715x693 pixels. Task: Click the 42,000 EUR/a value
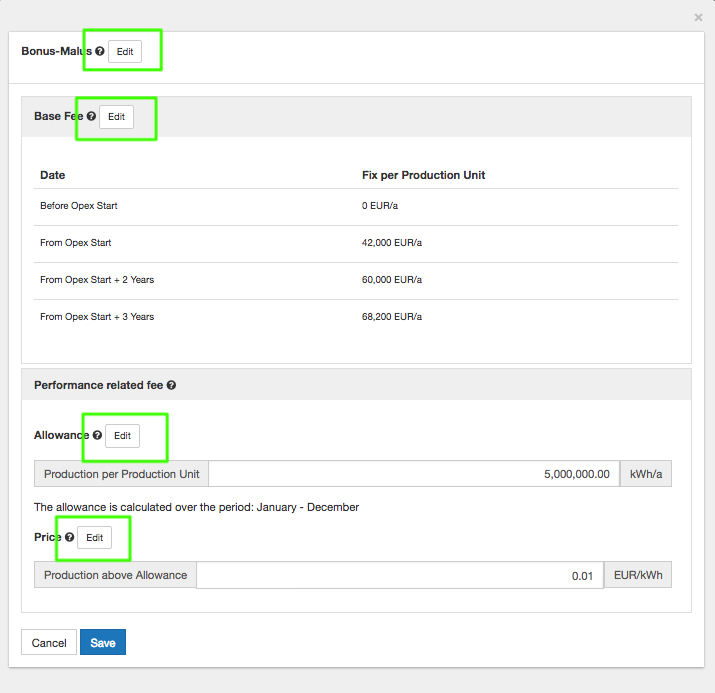click(392, 243)
